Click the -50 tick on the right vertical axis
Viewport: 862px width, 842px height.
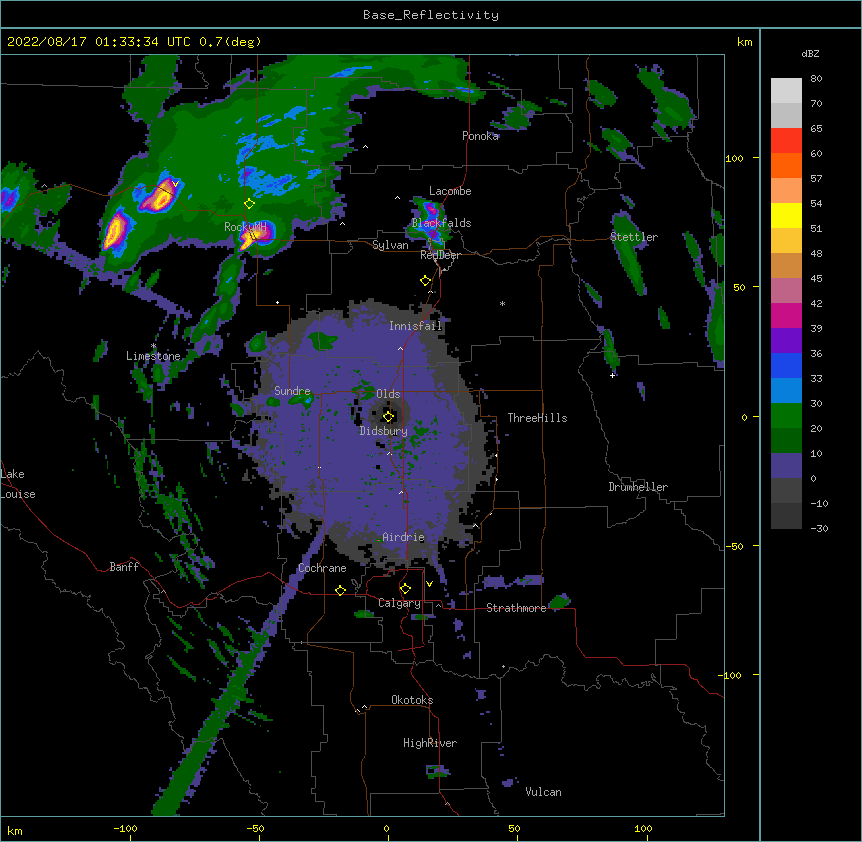pos(734,546)
